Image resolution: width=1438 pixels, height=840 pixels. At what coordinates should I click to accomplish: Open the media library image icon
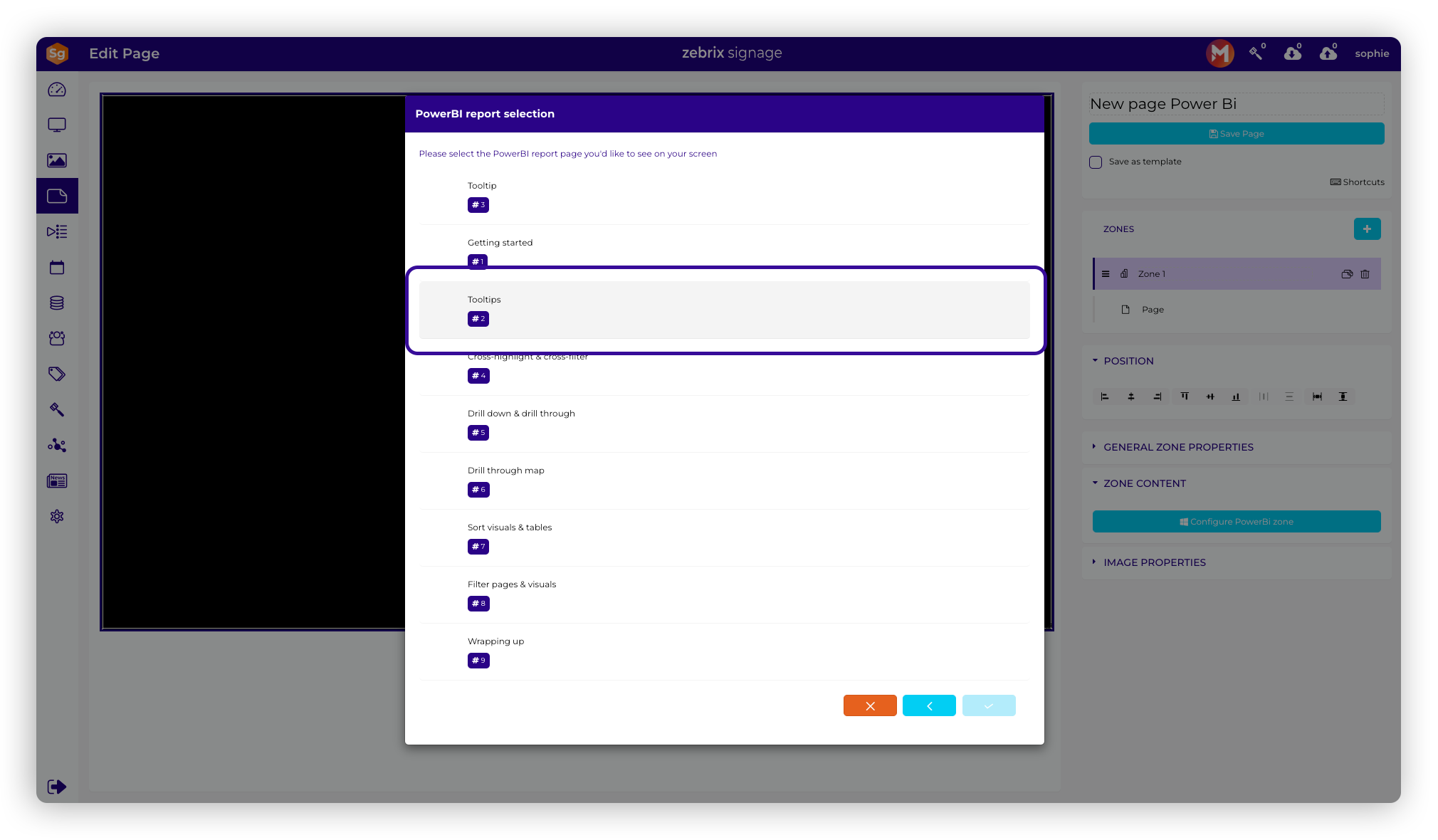(x=57, y=161)
